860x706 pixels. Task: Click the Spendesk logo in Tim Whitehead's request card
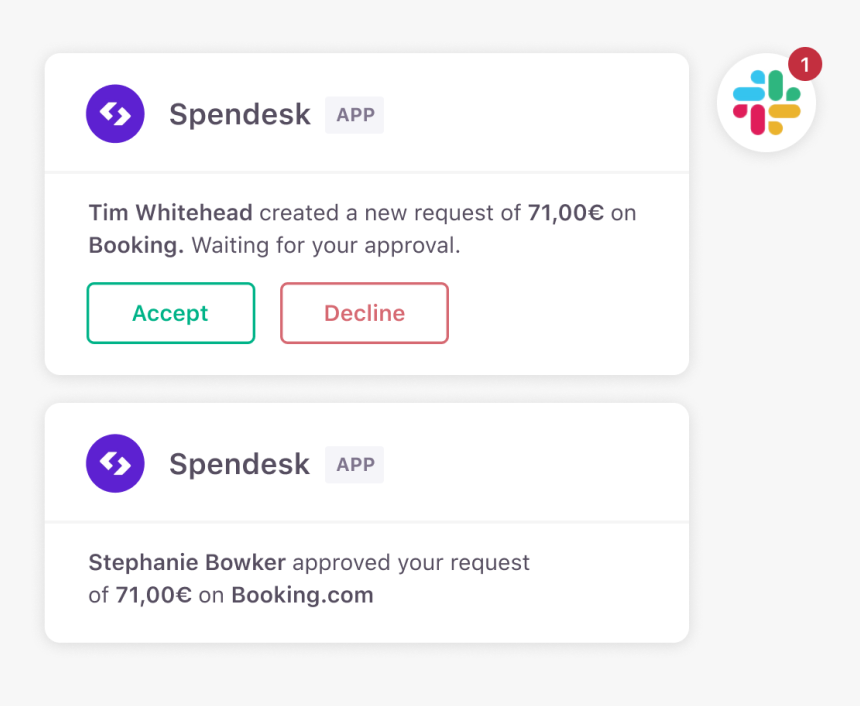click(x=115, y=114)
